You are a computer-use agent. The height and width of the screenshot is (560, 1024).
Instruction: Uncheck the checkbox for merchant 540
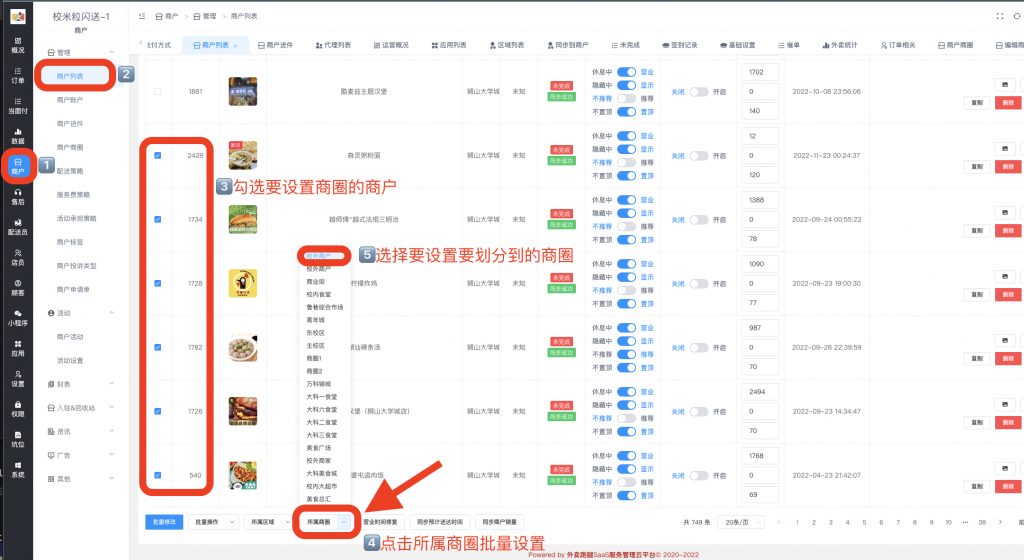tap(157, 475)
